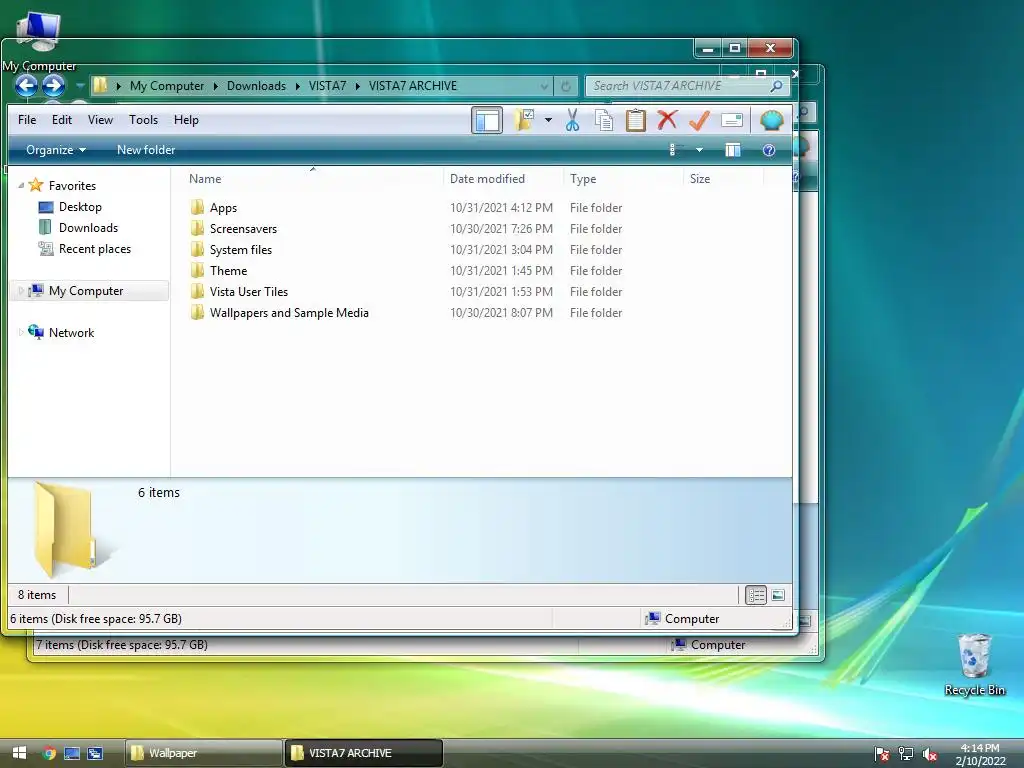The image size is (1024, 768).
Task: Select the Wallpapers and Sample Media folder
Action: click(289, 312)
